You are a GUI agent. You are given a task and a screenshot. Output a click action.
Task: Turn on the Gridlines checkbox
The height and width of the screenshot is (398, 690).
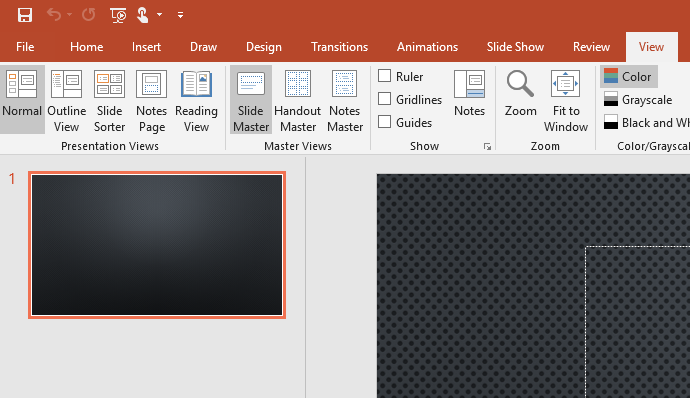point(385,99)
